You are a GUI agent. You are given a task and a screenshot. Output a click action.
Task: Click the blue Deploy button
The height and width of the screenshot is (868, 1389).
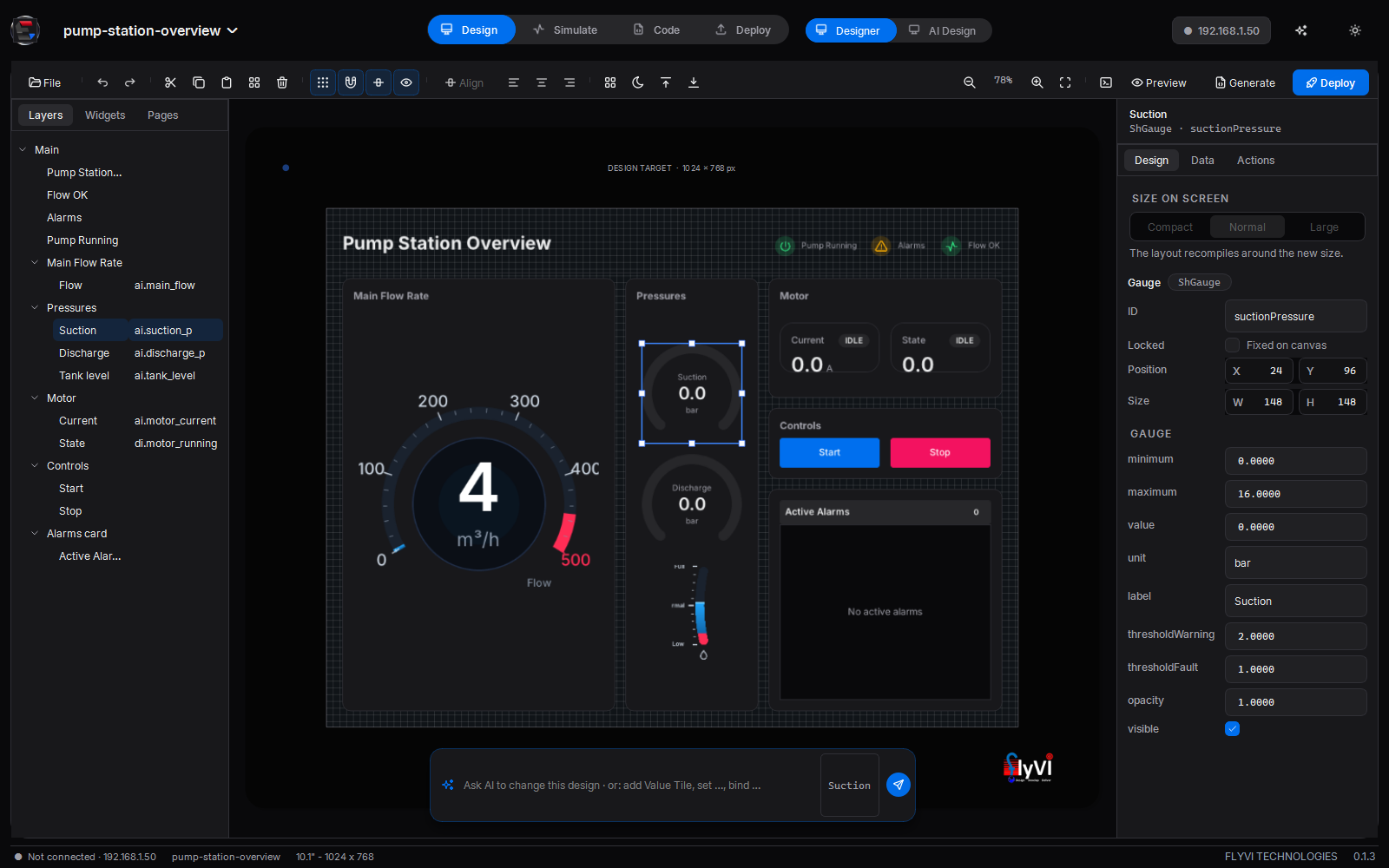tap(1331, 82)
